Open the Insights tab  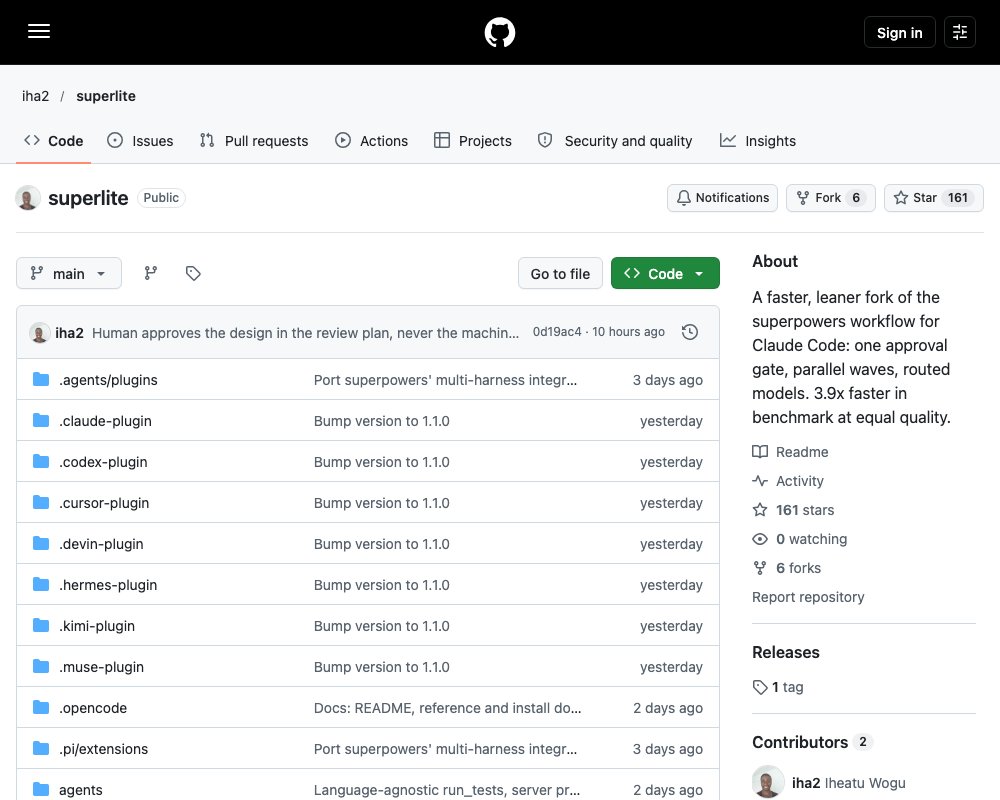click(758, 140)
